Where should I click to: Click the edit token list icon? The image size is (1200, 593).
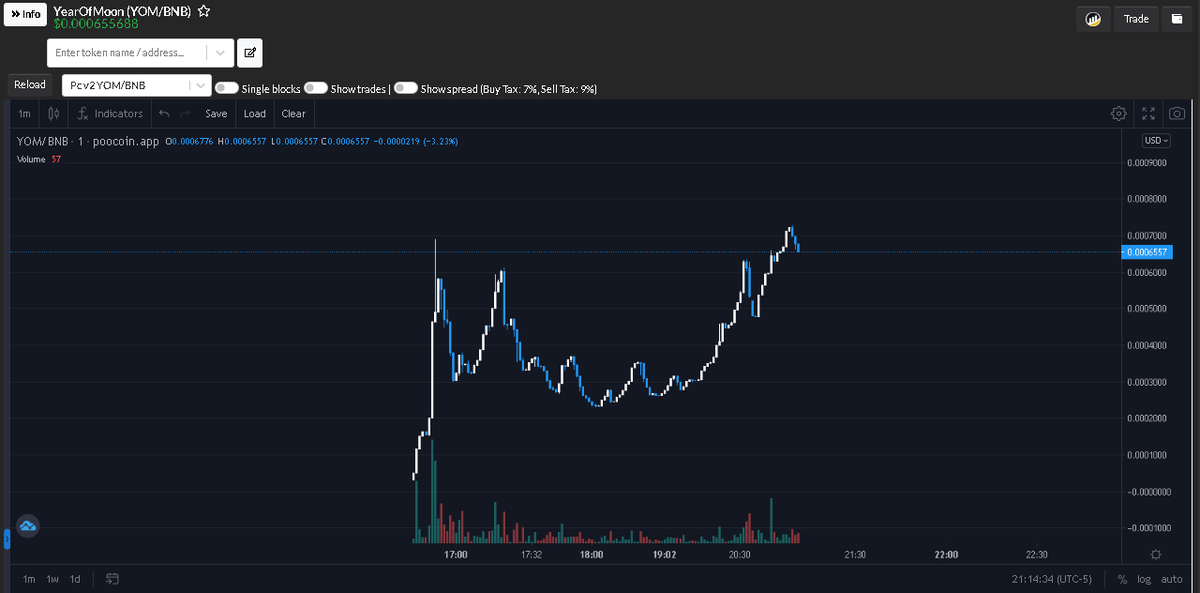250,52
